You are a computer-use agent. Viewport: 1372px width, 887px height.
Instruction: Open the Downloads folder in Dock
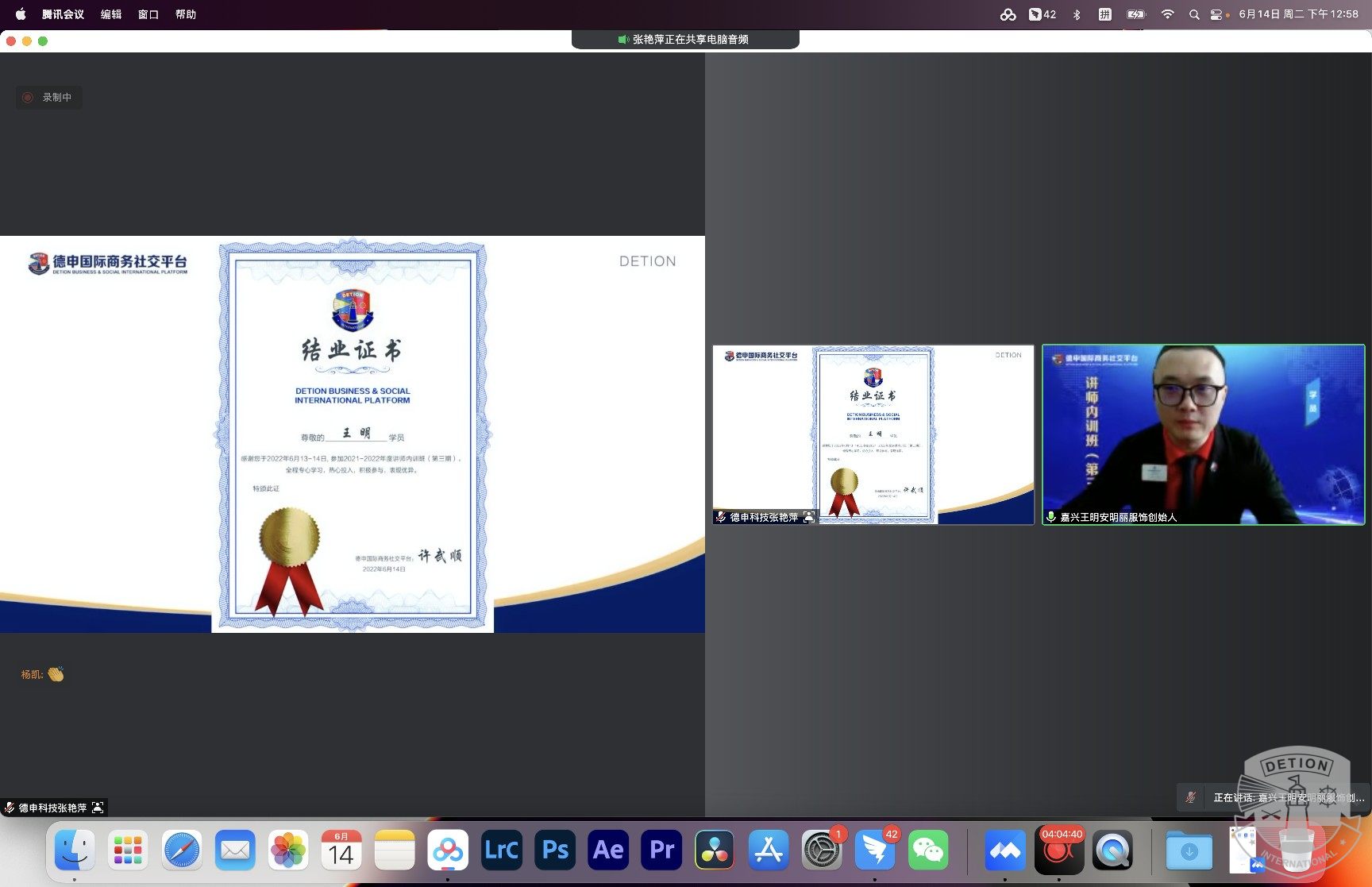(x=1189, y=850)
